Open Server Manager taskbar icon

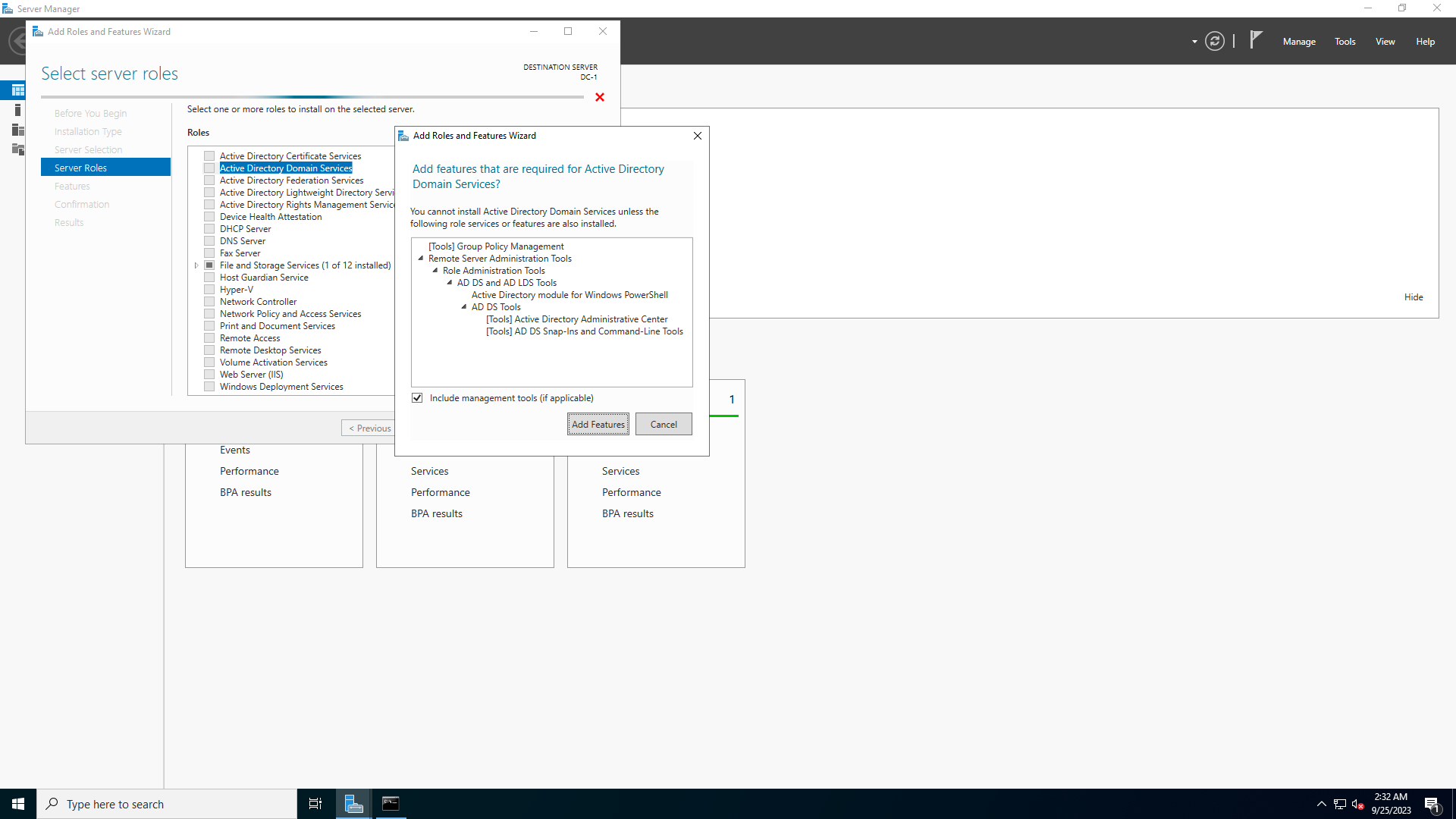point(353,804)
